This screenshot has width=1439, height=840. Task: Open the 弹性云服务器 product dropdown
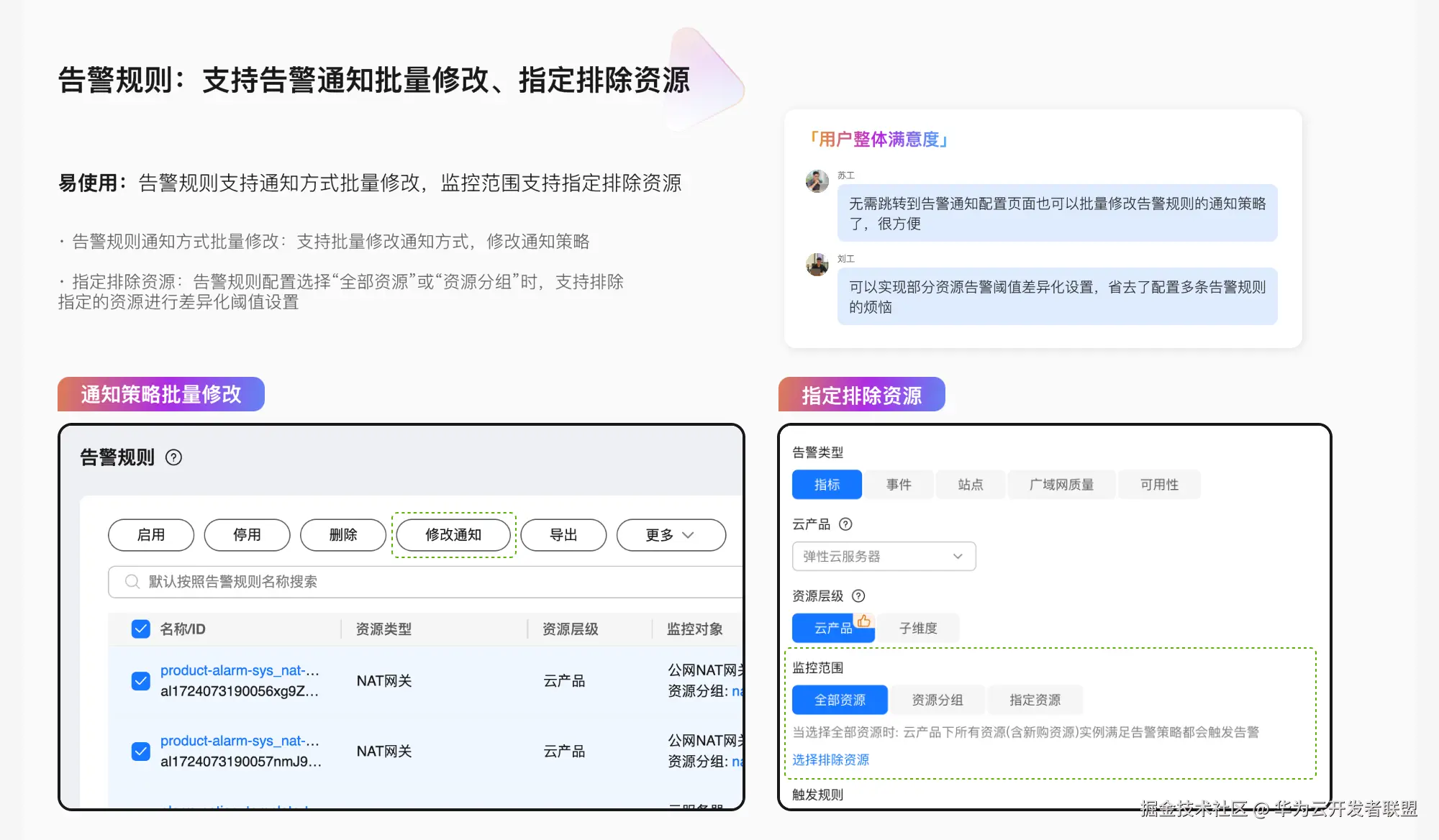click(884, 557)
